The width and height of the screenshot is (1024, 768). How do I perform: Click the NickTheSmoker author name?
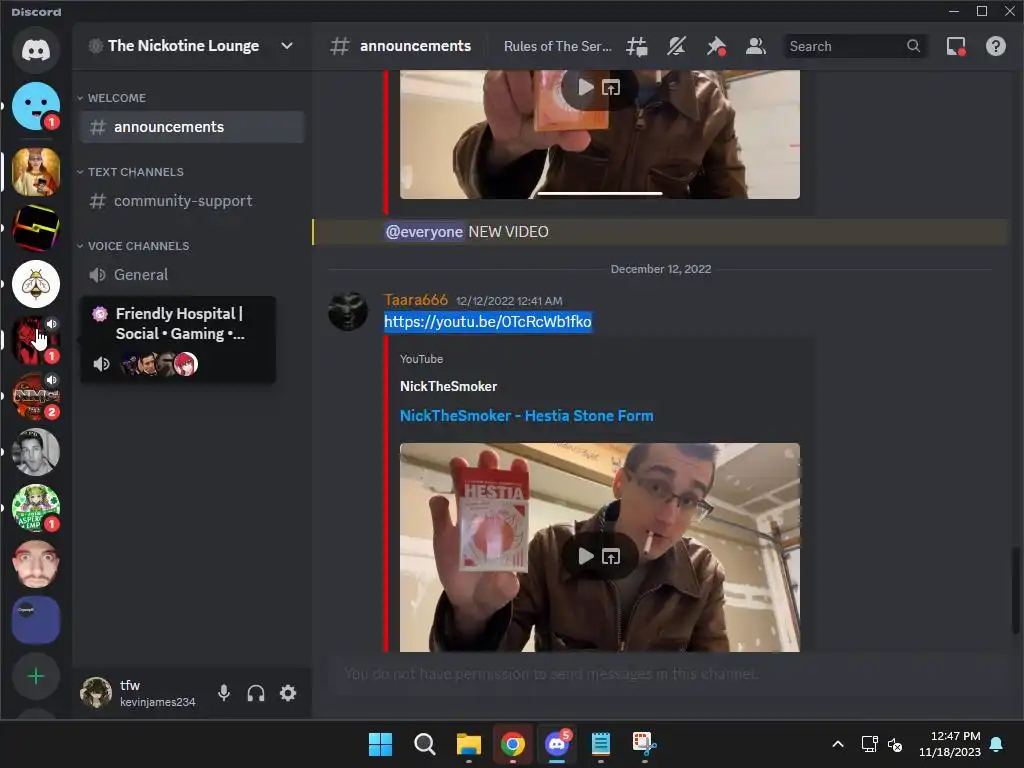pos(449,387)
